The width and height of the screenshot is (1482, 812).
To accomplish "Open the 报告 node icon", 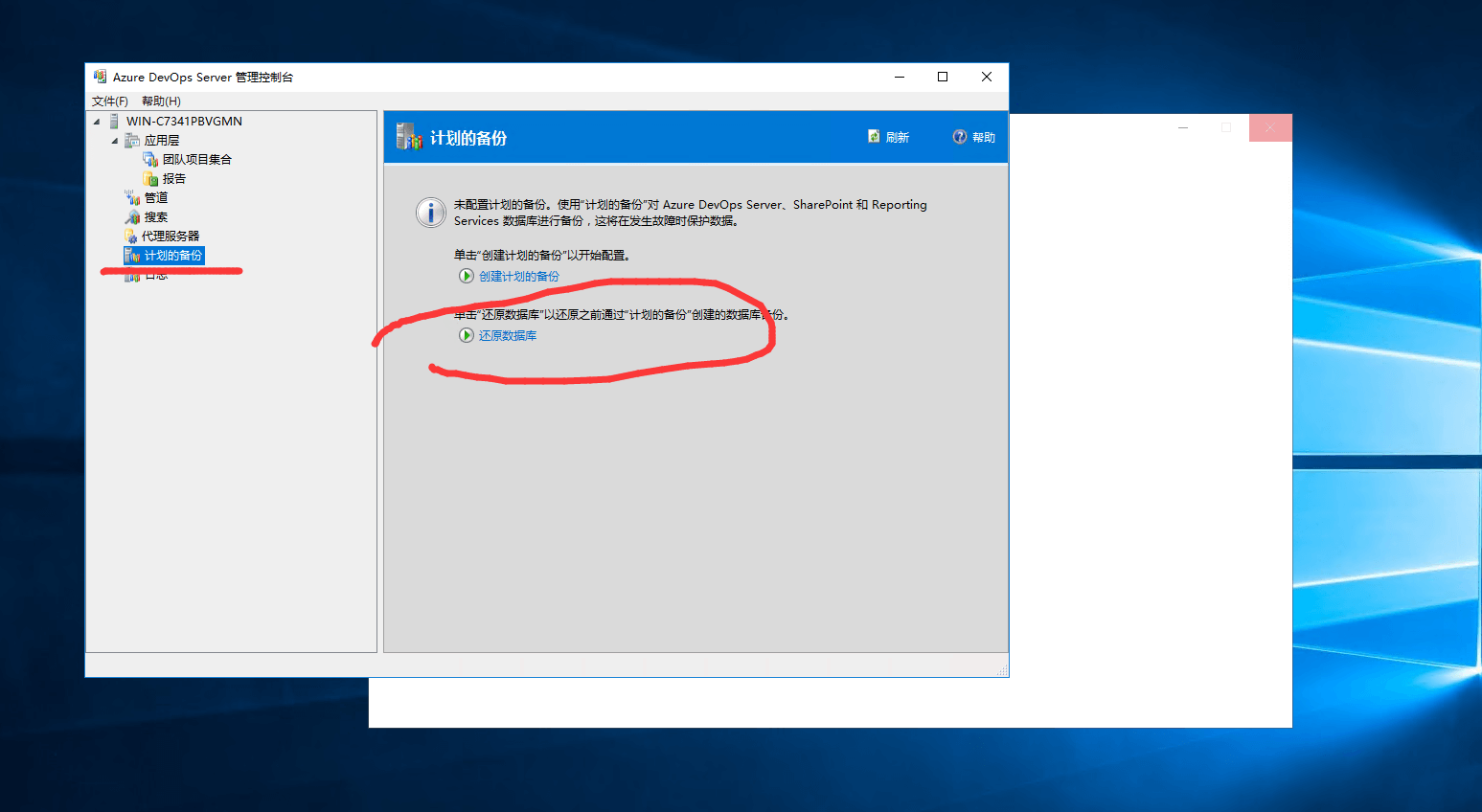I will point(150,179).
